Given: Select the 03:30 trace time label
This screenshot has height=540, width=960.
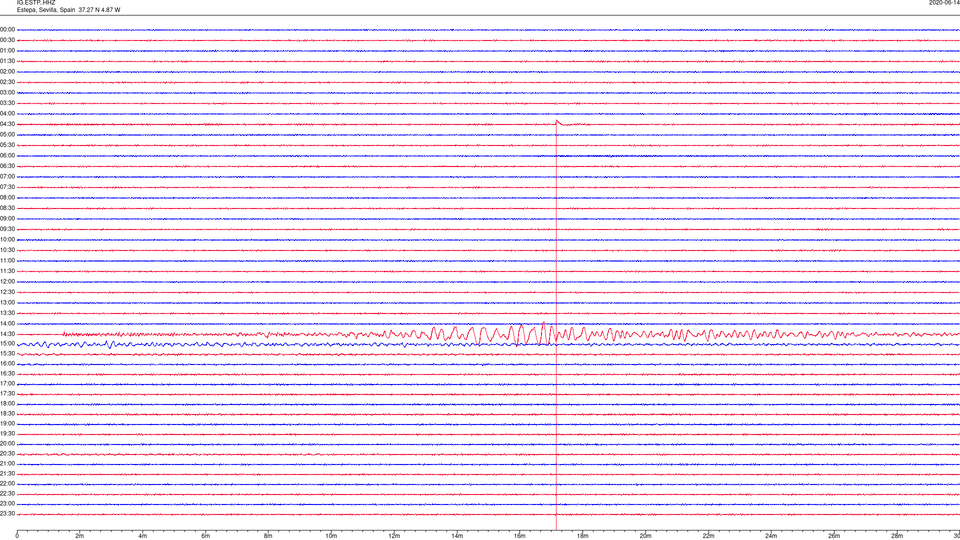Looking at the screenshot, I should click(7, 103).
